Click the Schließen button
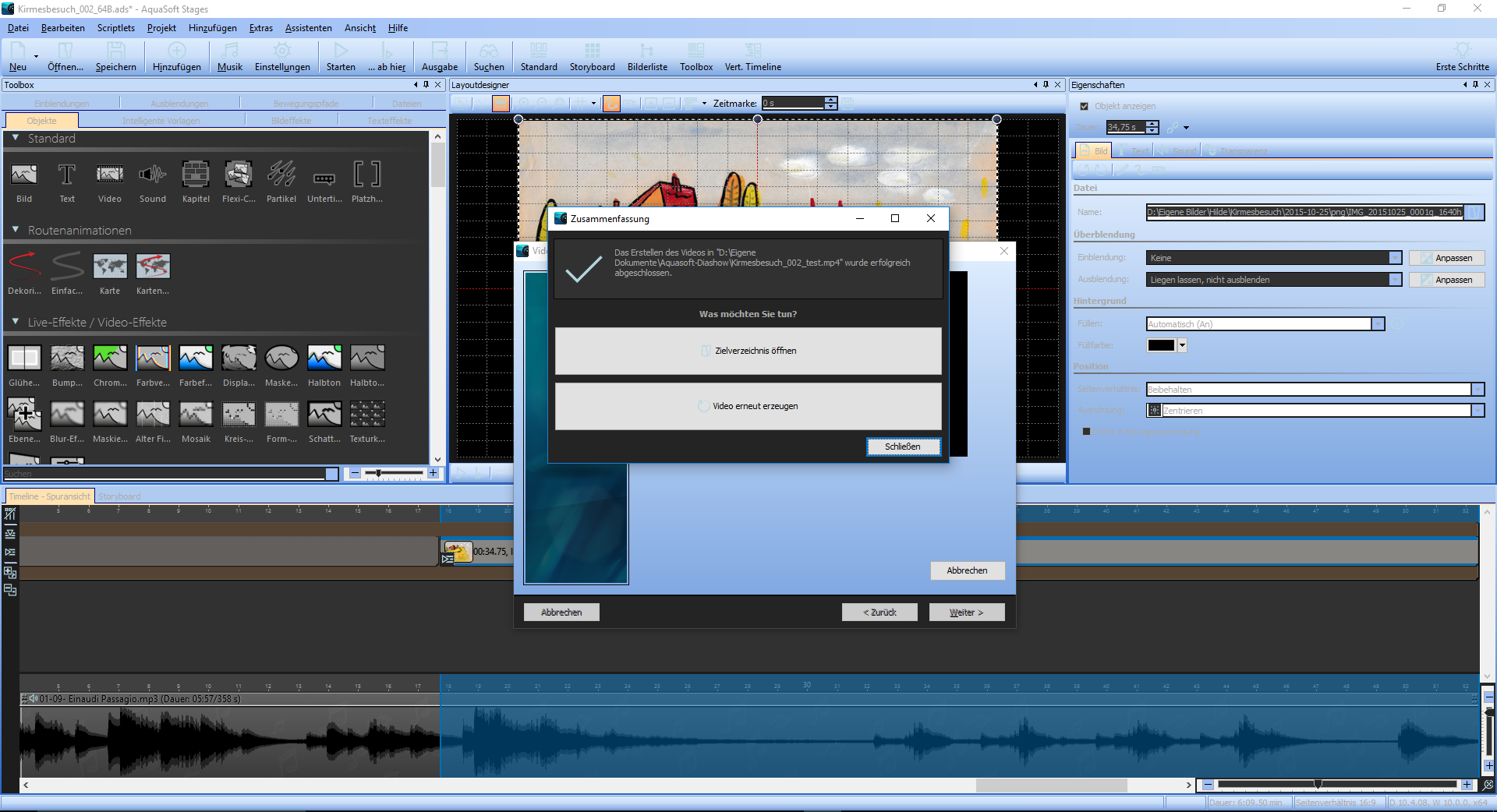Viewport: 1497px width, 812px height. pyautogui.click(x=903, y=447)
